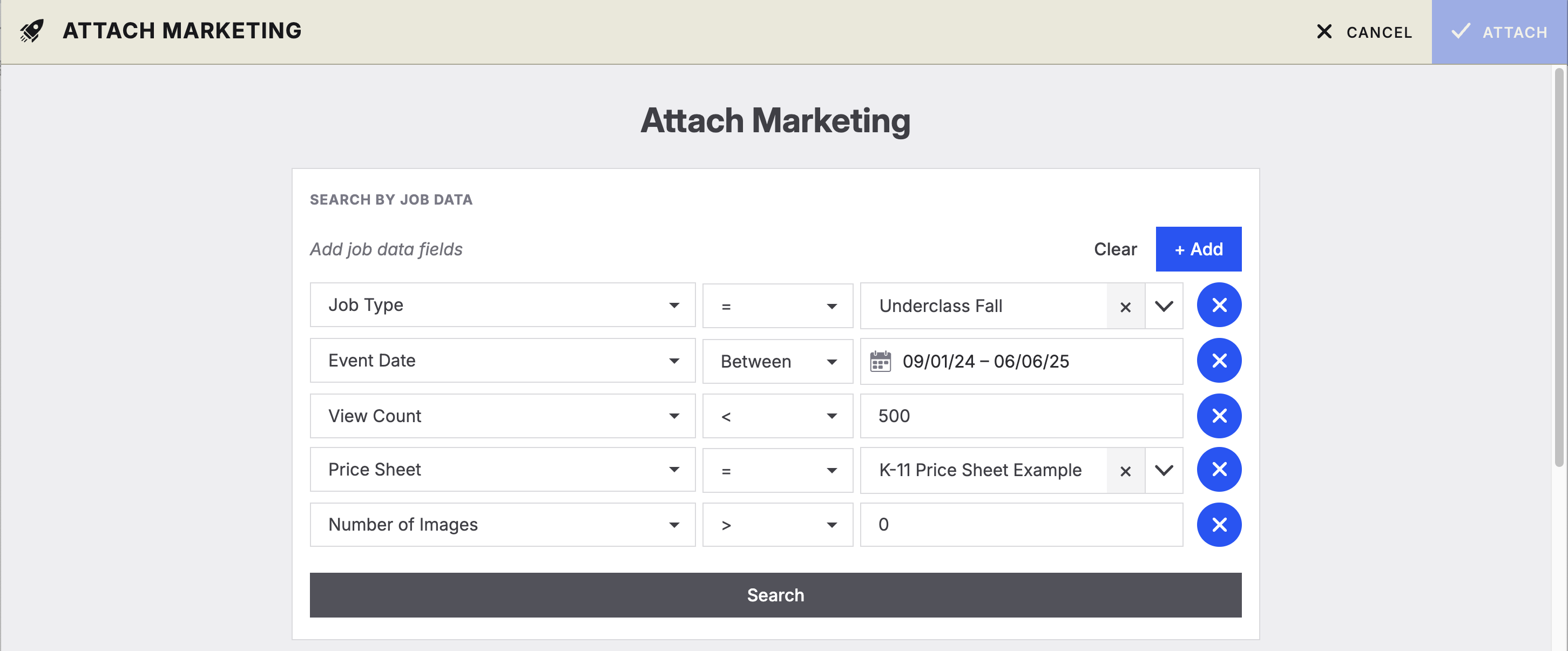
Task: Clear the Underclass Fall selection
Action: pos(1125,307)
